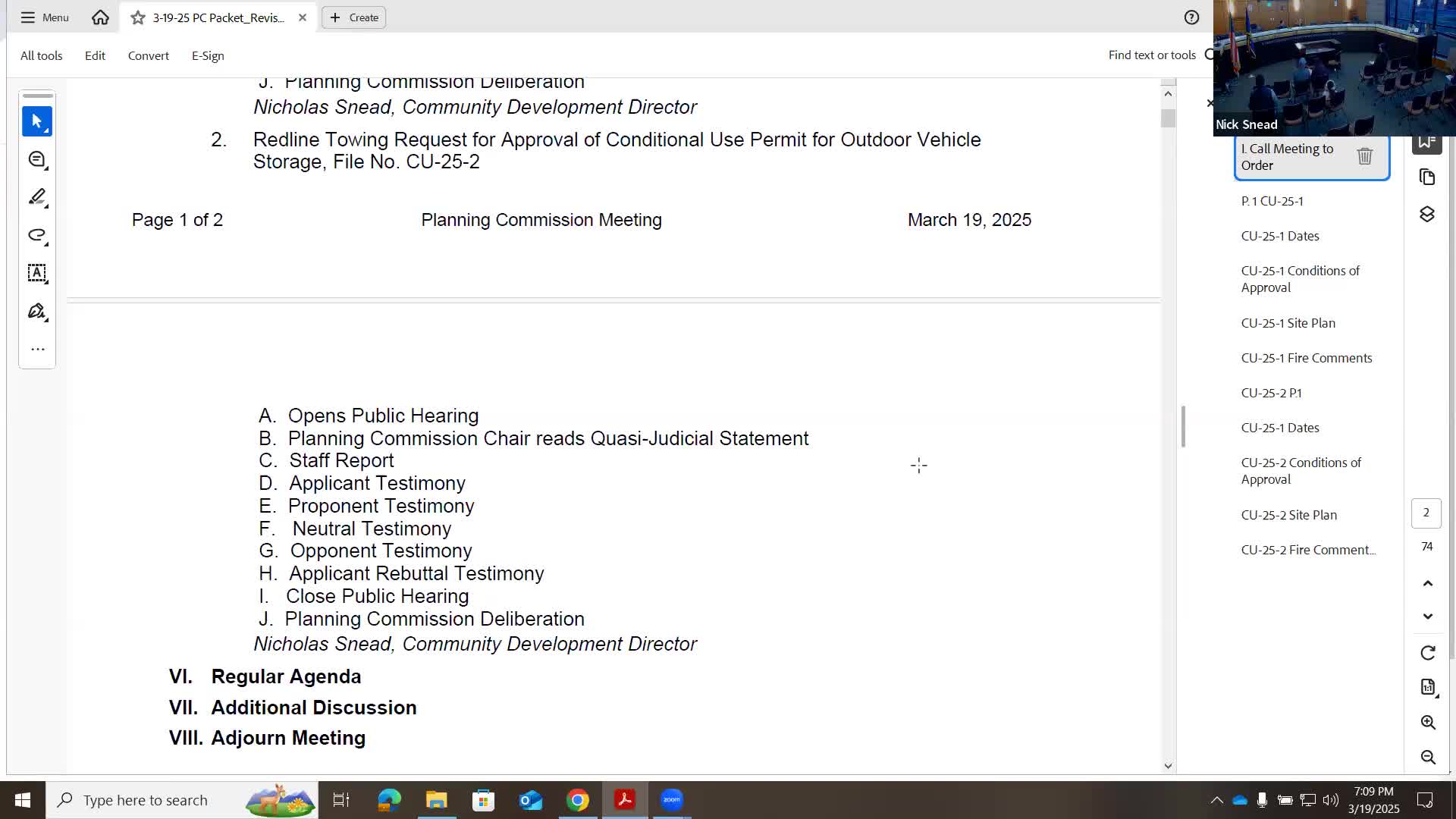Refresh the page view icon
This screenshot has height=819, width=1456.
click(1427, 652)
